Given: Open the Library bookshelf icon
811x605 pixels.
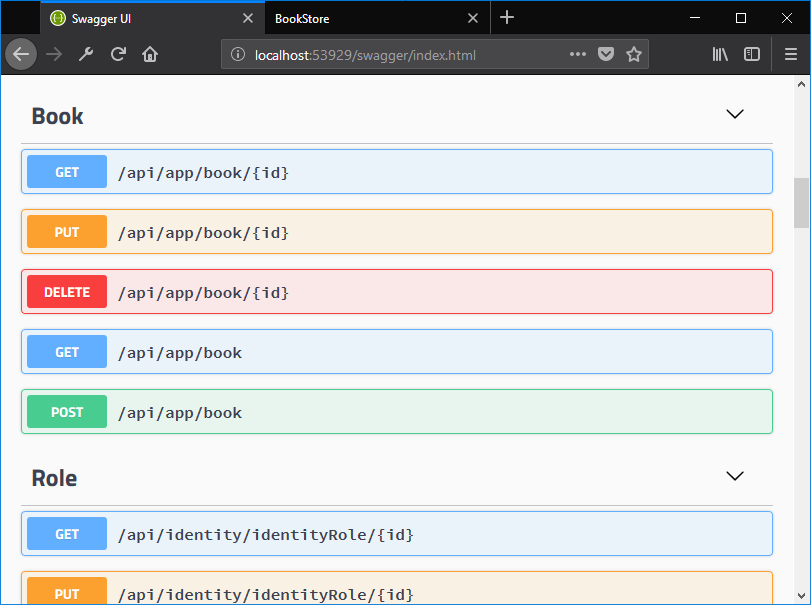Looking at the screenshot, I should pos(720,54).
